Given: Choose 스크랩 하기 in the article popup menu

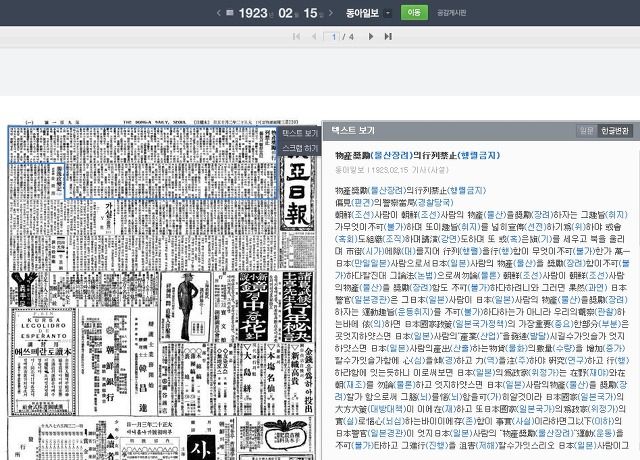Looking at the screenshot, I should tap(300, 148).
